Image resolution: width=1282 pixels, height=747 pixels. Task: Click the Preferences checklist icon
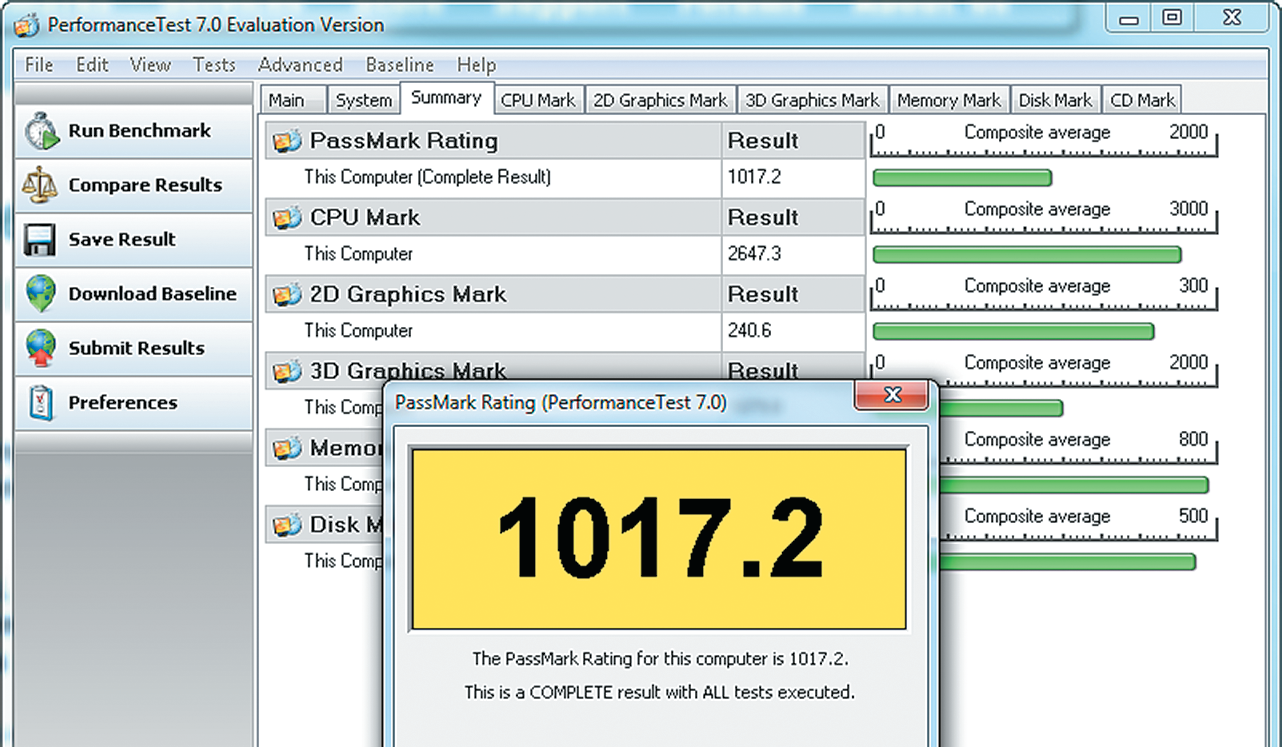(x=41, y=403)
